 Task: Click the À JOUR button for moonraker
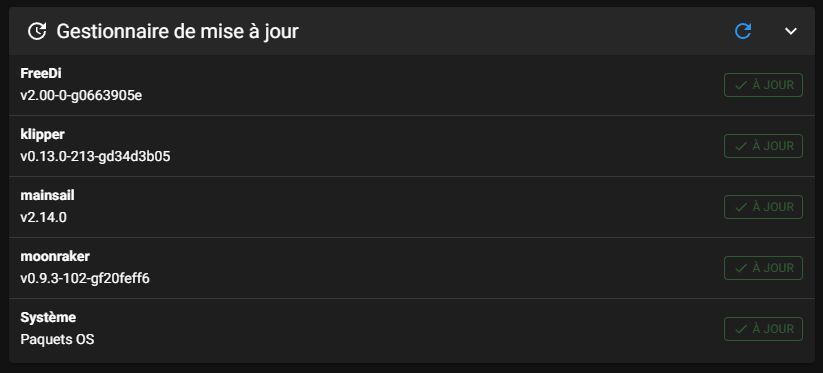click(763, 268)
